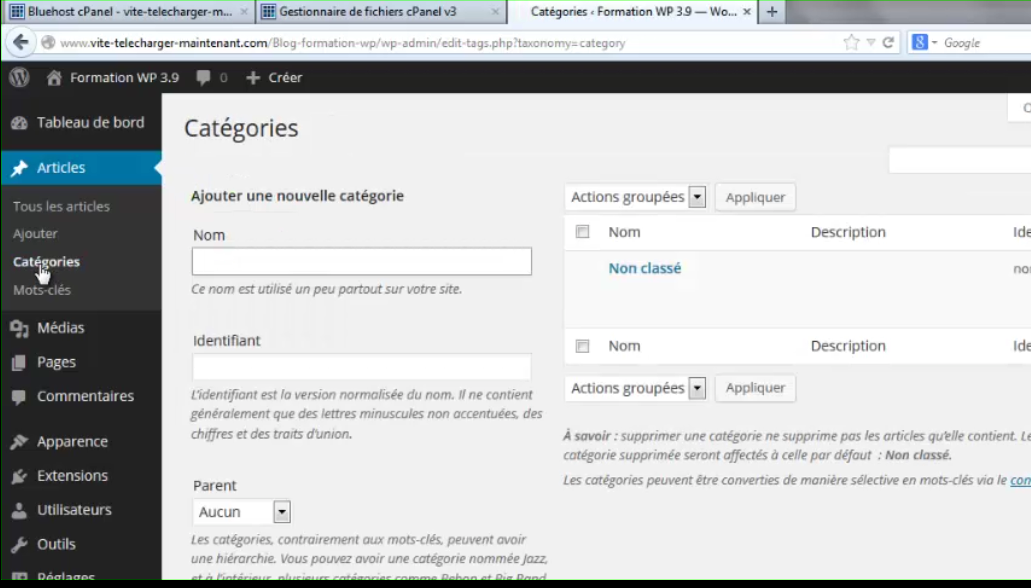Click into the Nom input field
Image resolution: width=1031 pixels, height=588 pixels.
coord(362,262)
